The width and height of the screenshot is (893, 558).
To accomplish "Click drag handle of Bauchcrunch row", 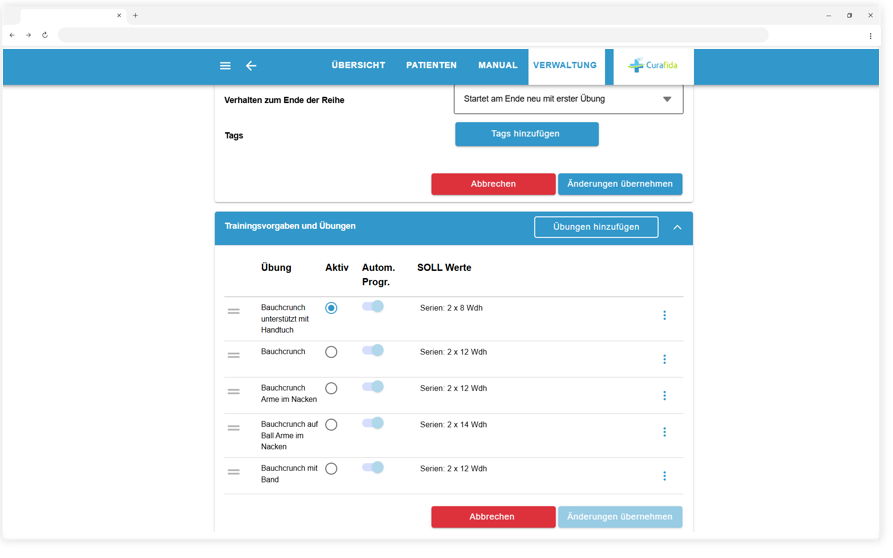I will (234, 355).
